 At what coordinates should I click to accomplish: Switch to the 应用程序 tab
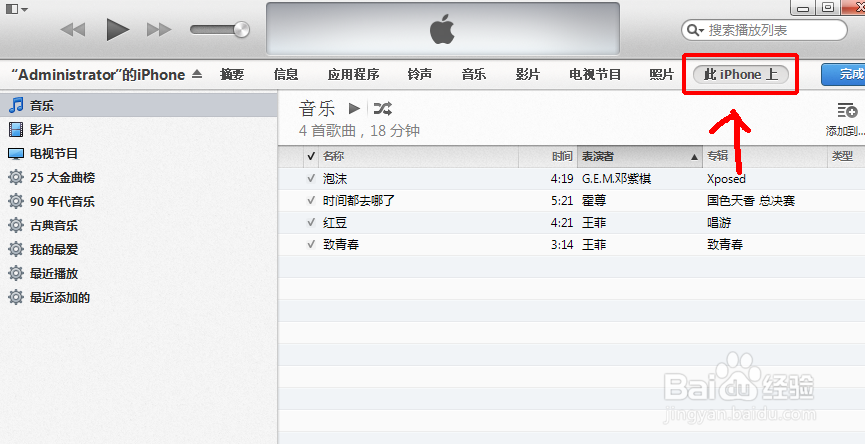click(353, 74)
